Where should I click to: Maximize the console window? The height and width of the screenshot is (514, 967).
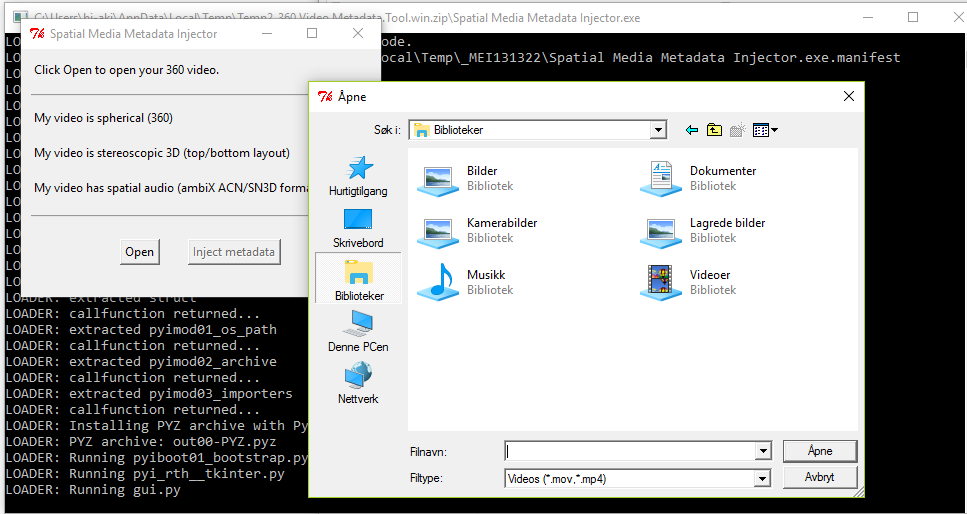coord(913,17)
